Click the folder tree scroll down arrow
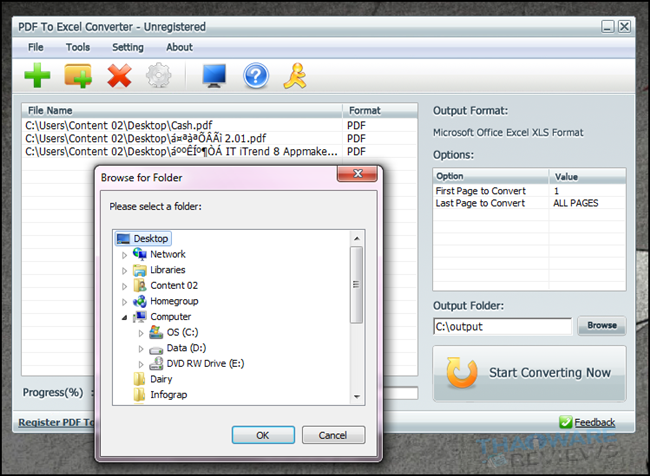The image size is (650, 476). pyautogui.click(x=357, y=397)
